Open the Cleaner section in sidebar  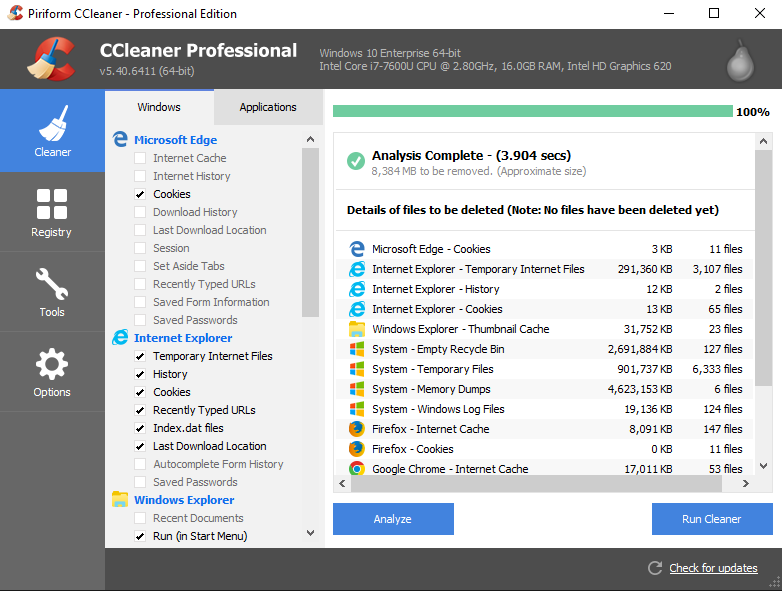point(52,131)
